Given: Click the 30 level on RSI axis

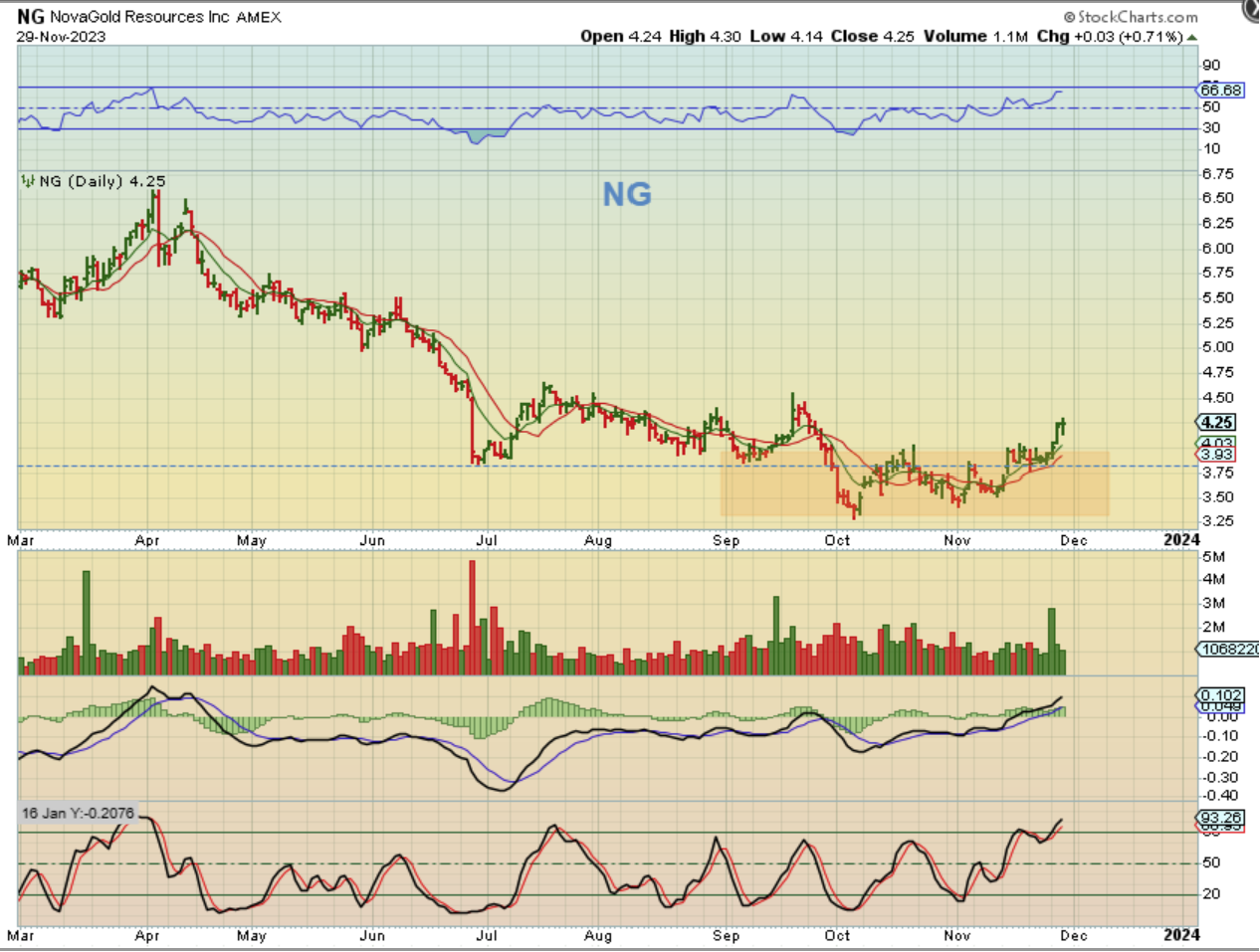Looking at the screenshot, I should [x=1211, y=127].
